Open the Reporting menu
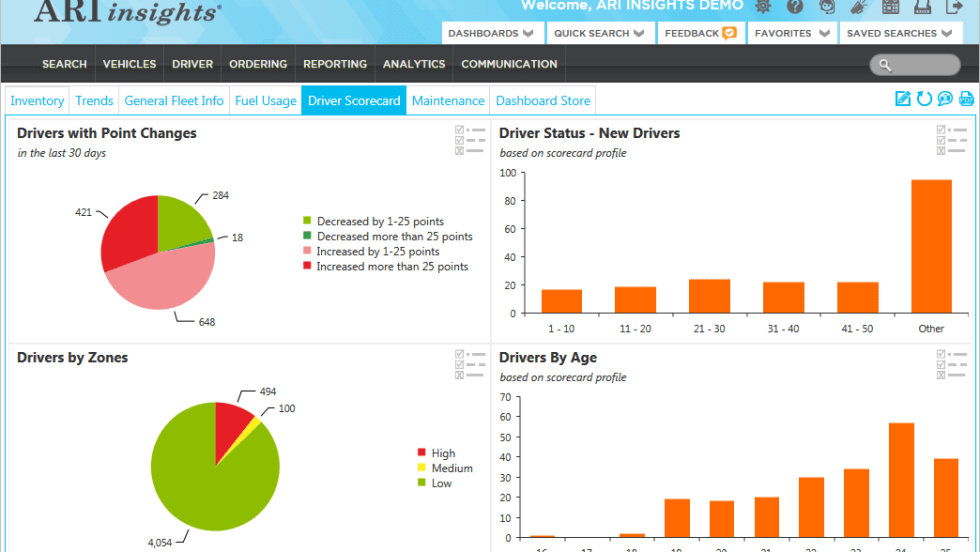 pyautogui.click(x=335, y=64)
